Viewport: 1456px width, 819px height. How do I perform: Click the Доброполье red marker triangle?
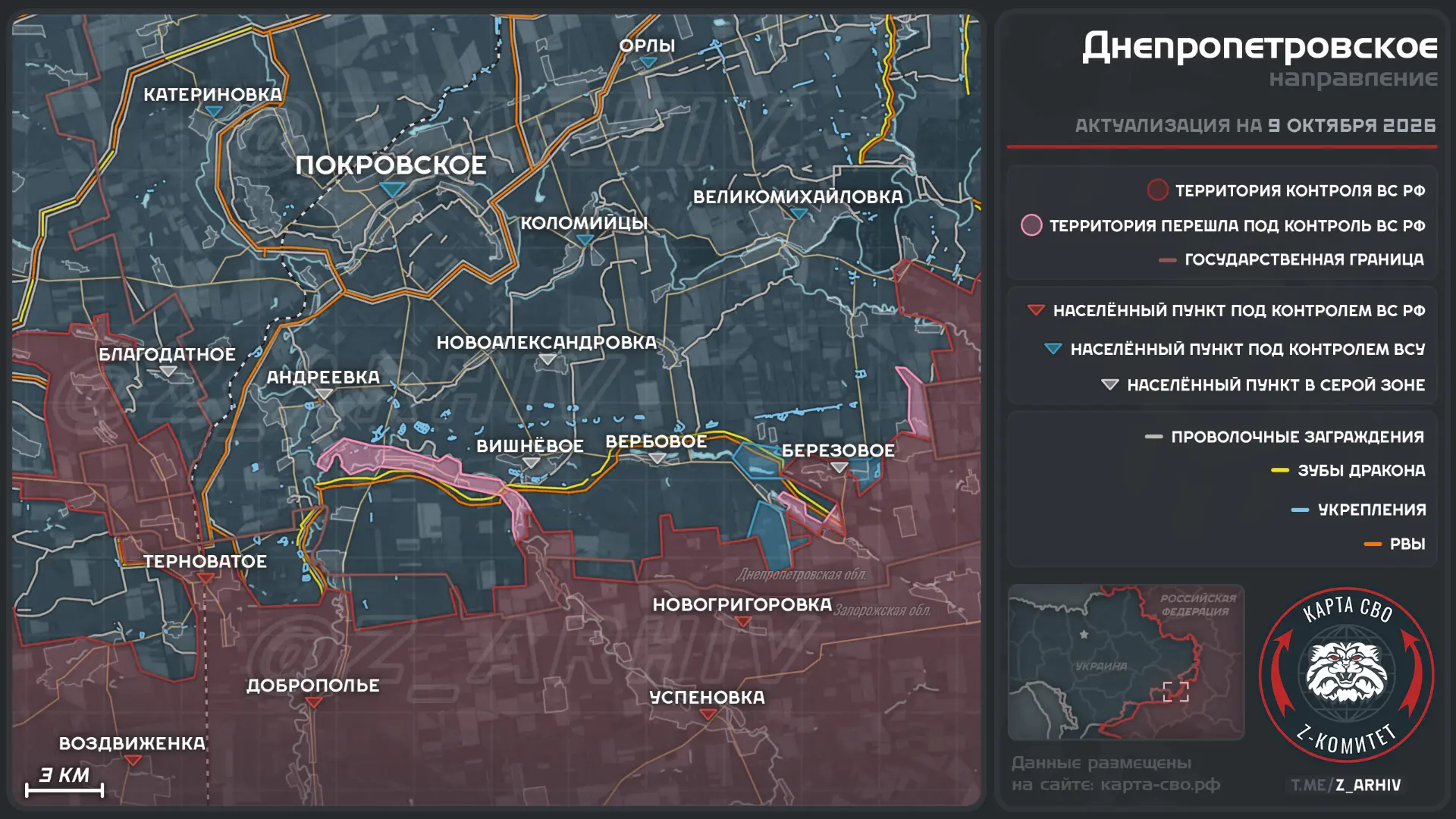coord(313,702)
